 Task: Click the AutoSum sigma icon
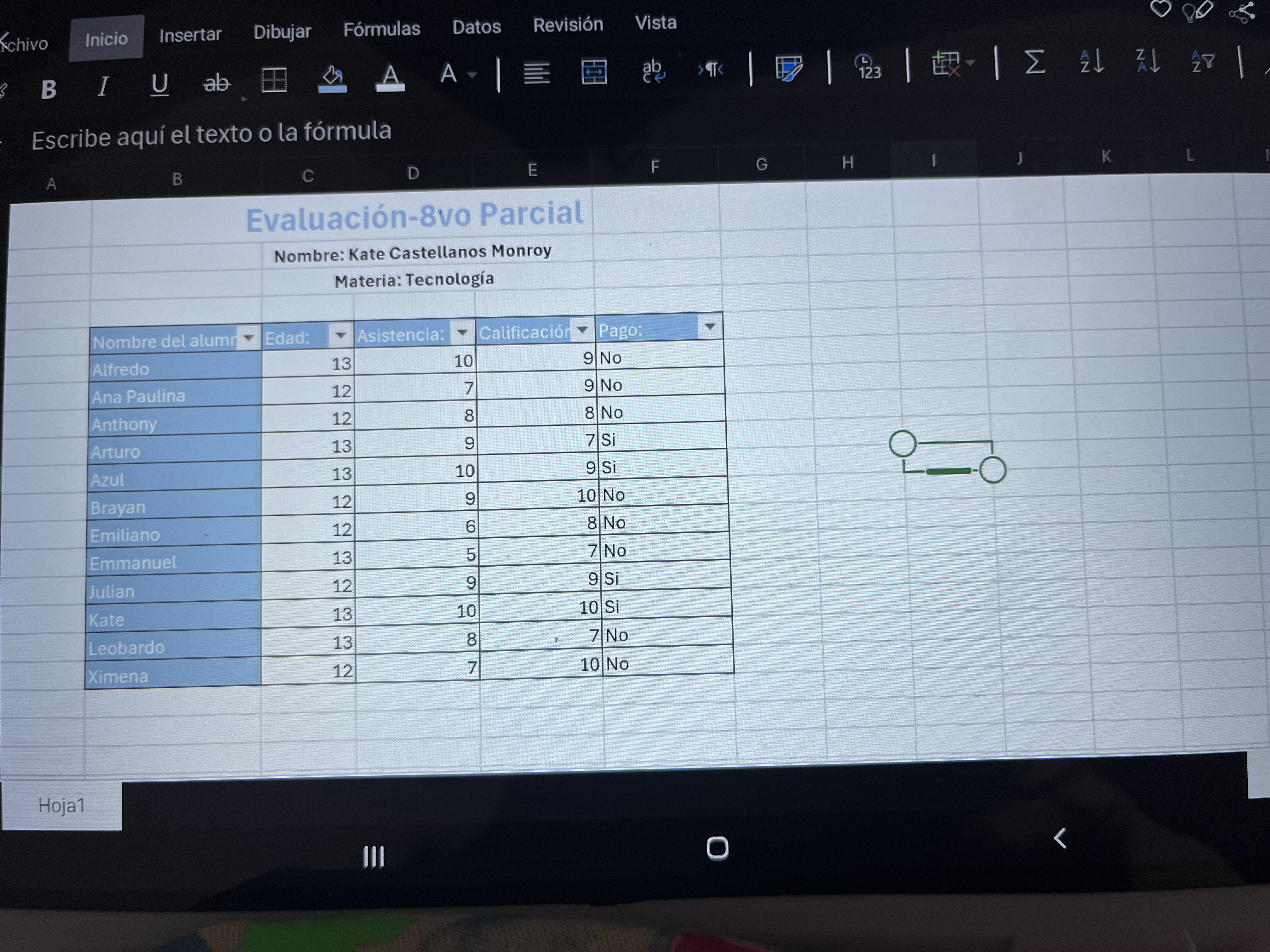[x=1034, y=62]
